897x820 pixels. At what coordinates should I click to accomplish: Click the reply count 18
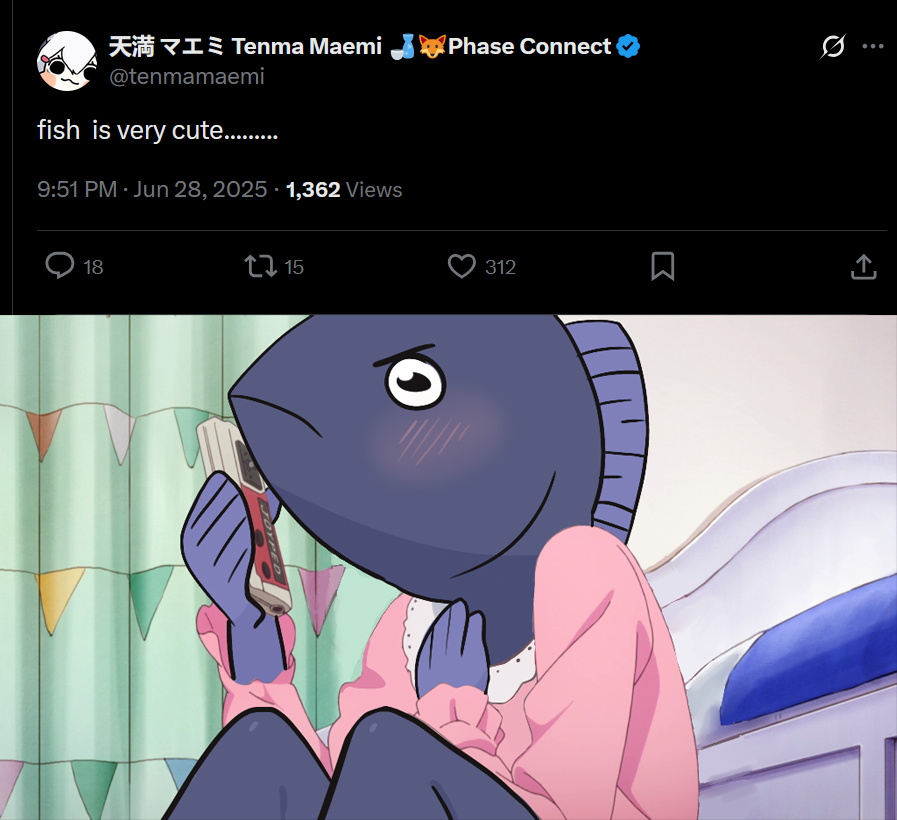click(93, 267)
